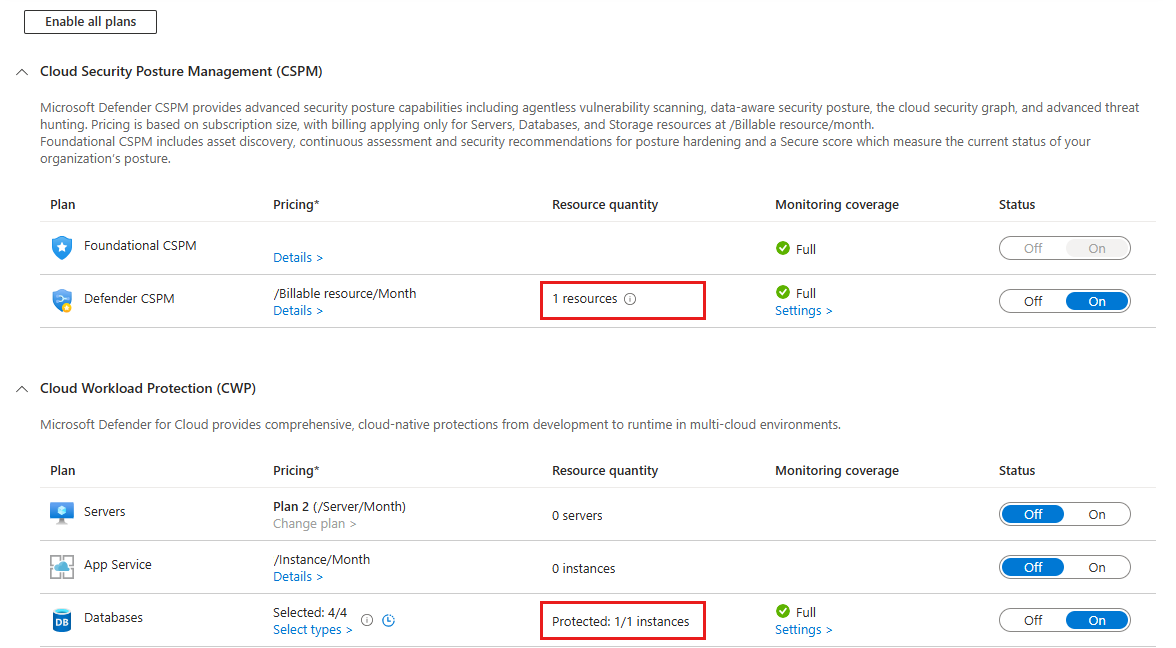
Task: Click Enable all plans button
Action: [90, 22]
